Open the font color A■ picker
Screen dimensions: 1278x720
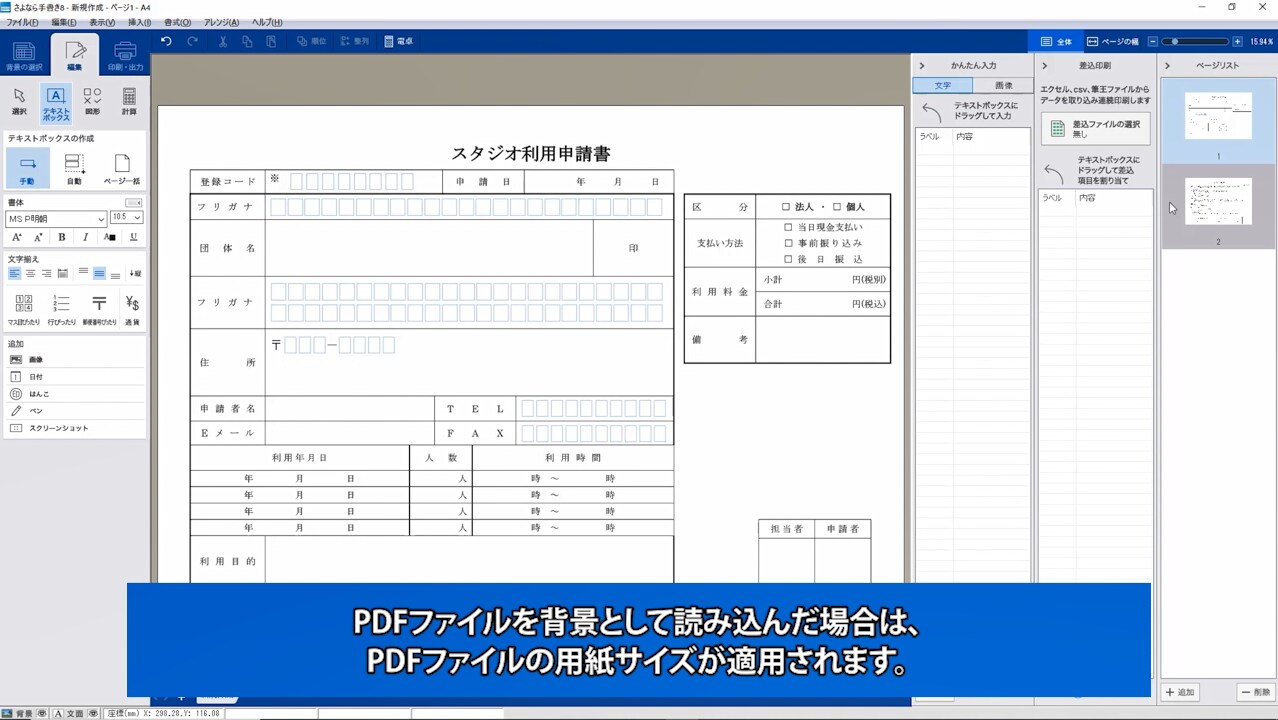pos(109,237)
